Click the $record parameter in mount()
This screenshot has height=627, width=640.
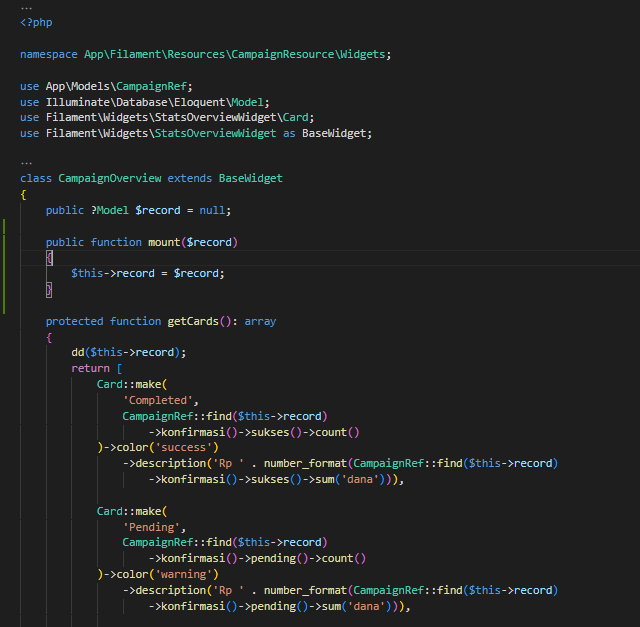[209, 242]
